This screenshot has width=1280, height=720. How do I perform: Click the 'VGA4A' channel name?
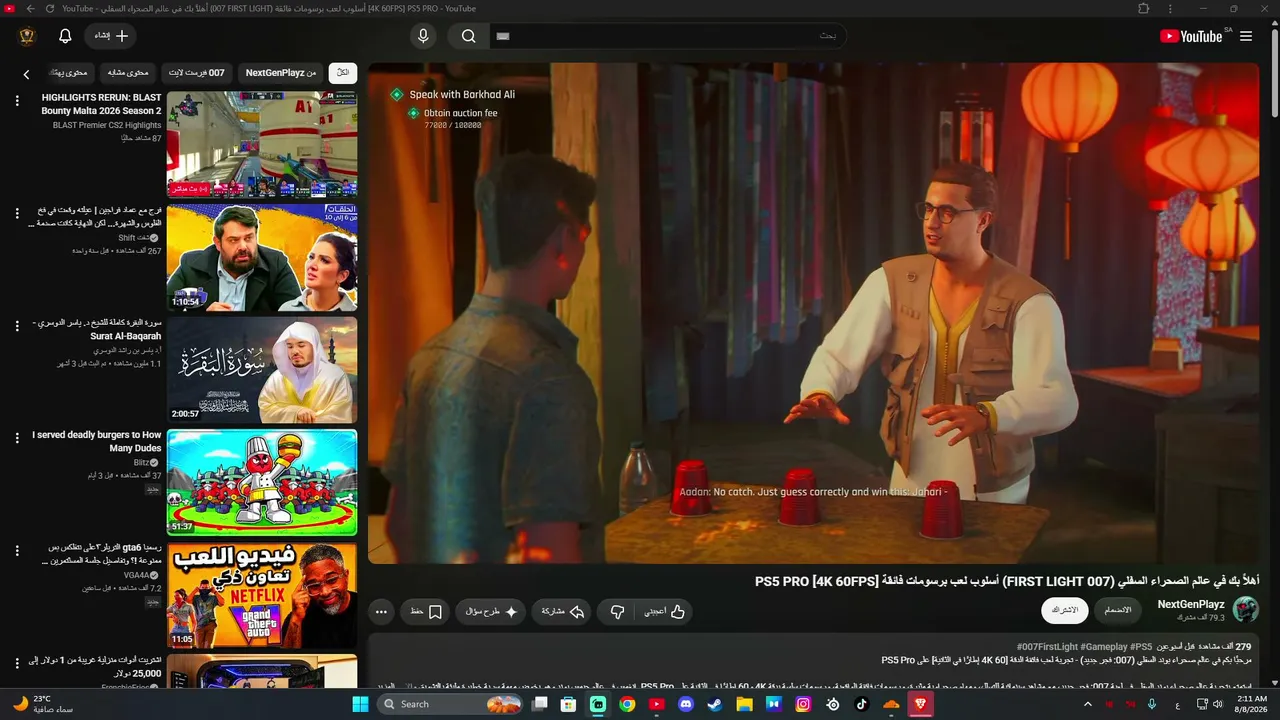pyautogui.click(x=135, y=575)
